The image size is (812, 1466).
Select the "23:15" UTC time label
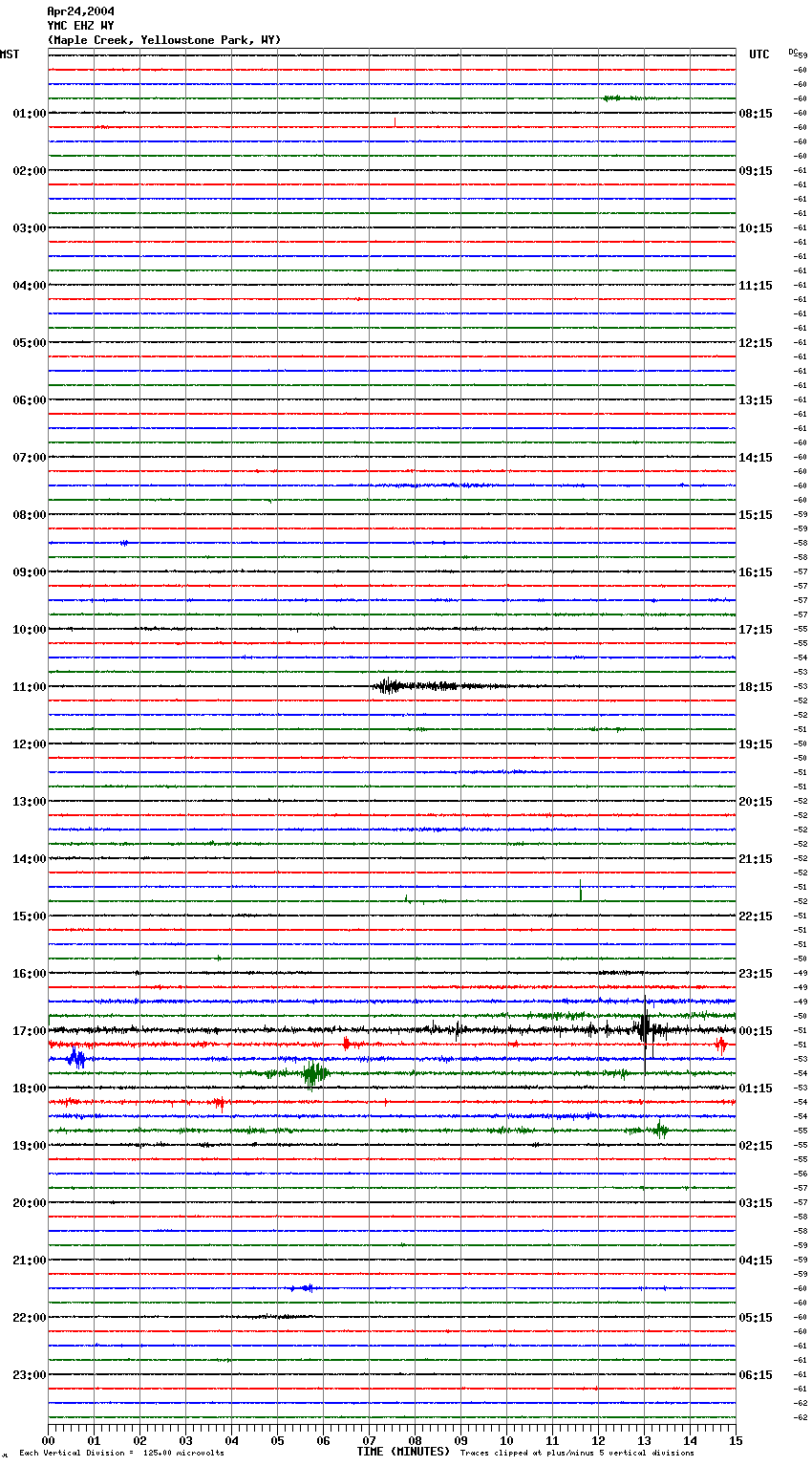(x=756, y=973)
